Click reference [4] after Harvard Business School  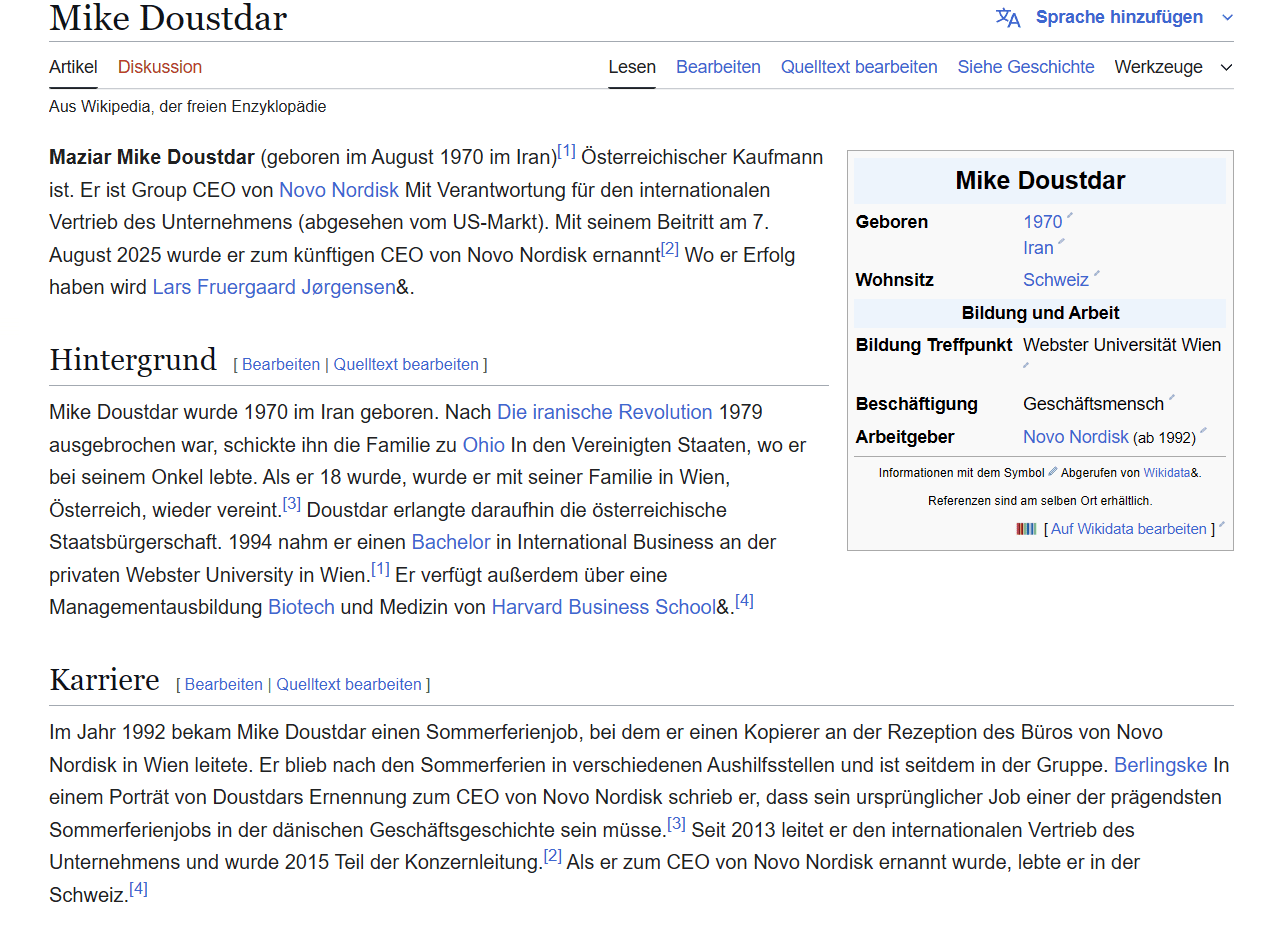pyautogui.click(x=745, y=601)
